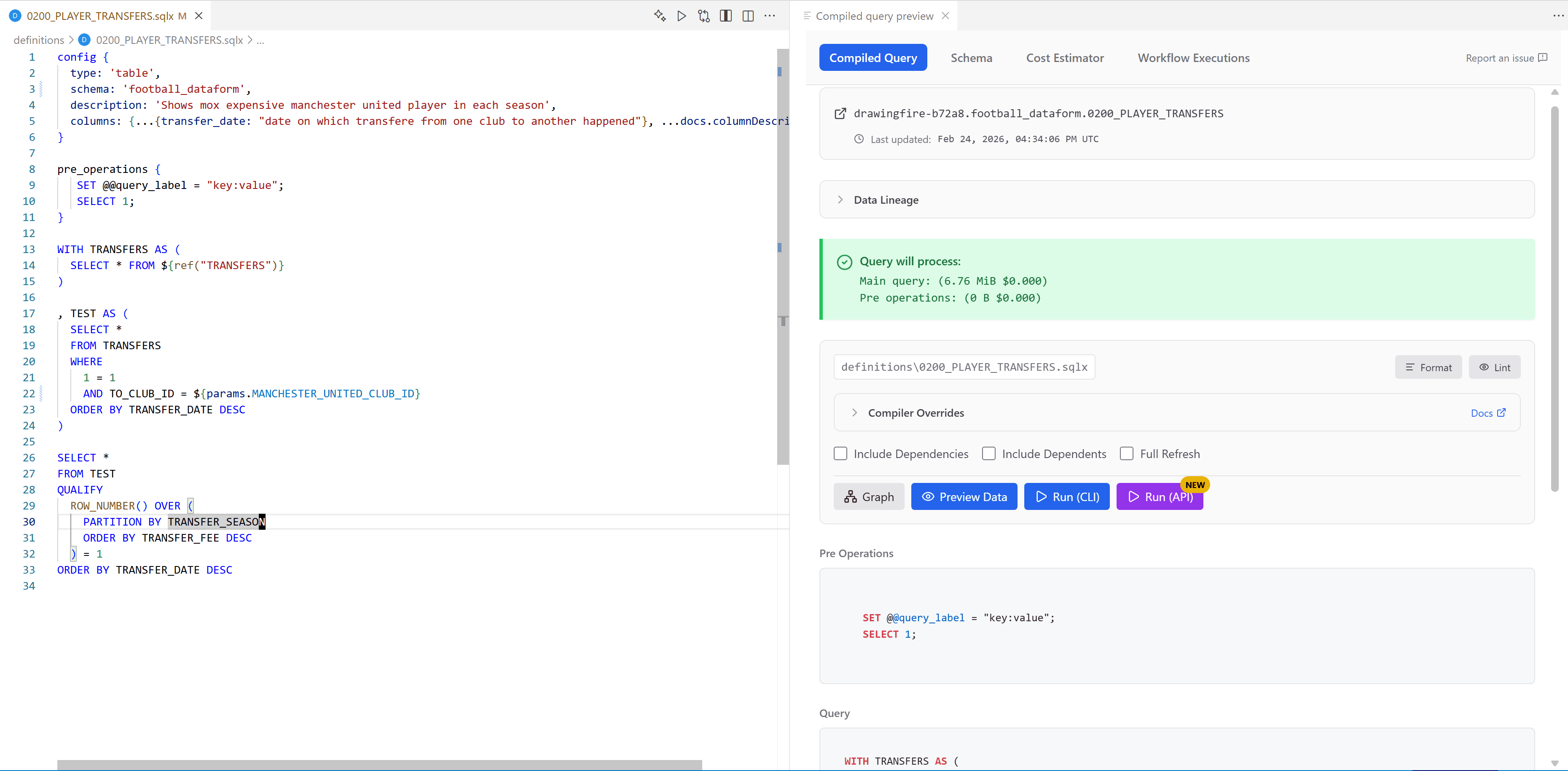Open the table's external link icon
This screenshot has height=771, width=1568.
point(840,114)
